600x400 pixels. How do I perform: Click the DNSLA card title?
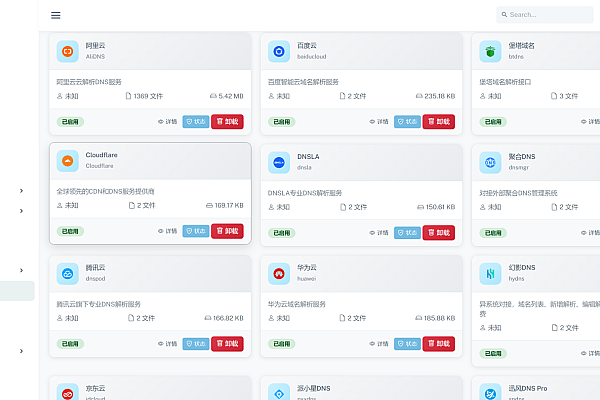point(308,157)
